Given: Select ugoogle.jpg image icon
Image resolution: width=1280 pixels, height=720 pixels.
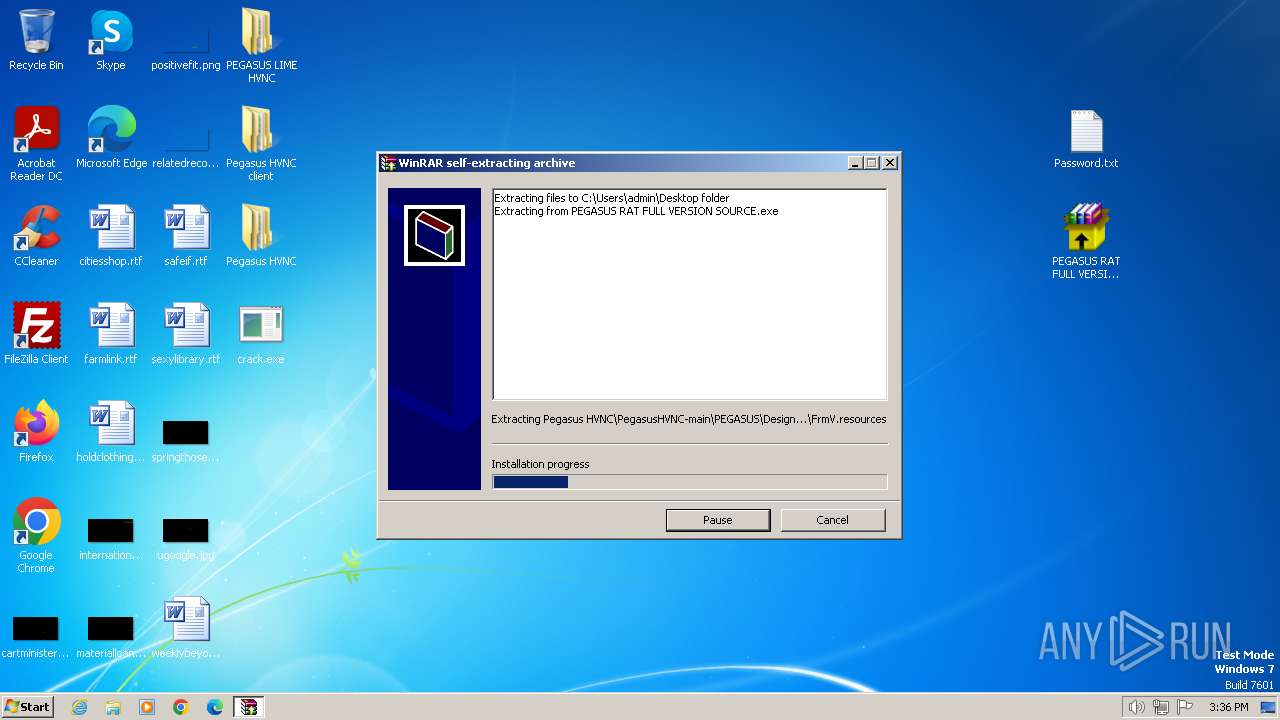Looking at the screenshot, I should (186, 538).
